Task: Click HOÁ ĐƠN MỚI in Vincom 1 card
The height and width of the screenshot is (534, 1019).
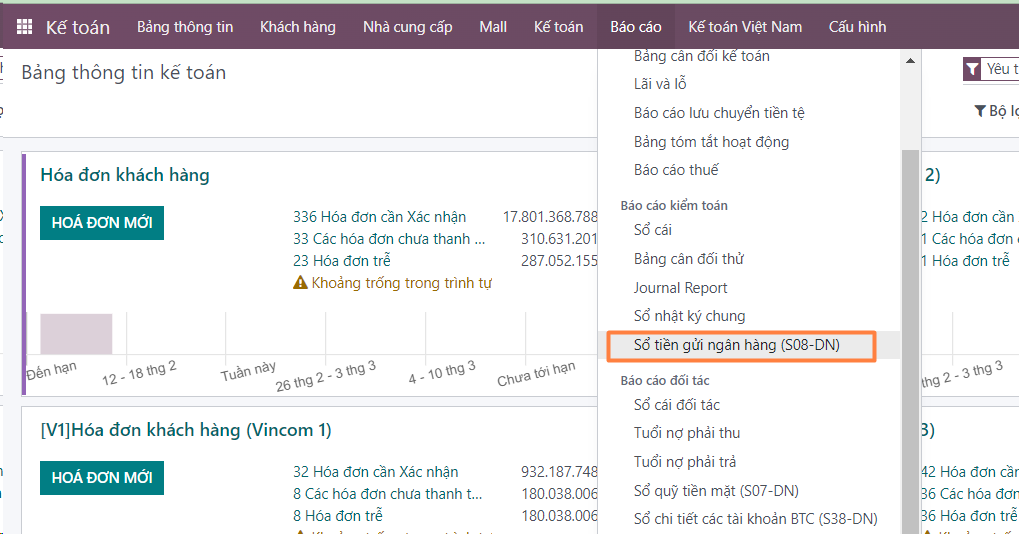Action: coord(102,477)
